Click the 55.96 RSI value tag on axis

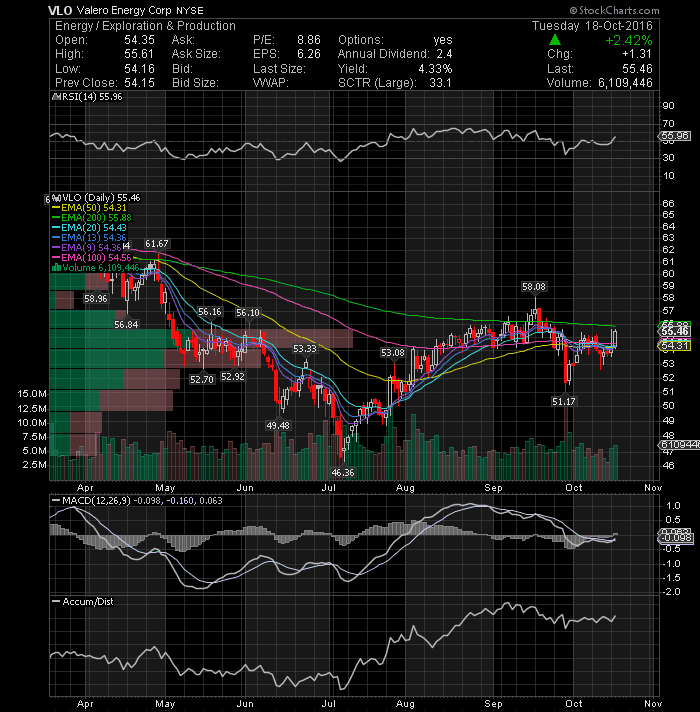click(675, 136)
